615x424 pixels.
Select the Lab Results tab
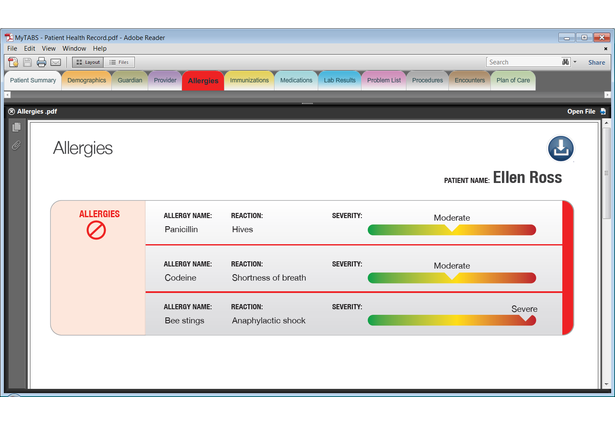pyautogui.click(x=340, y=80)
